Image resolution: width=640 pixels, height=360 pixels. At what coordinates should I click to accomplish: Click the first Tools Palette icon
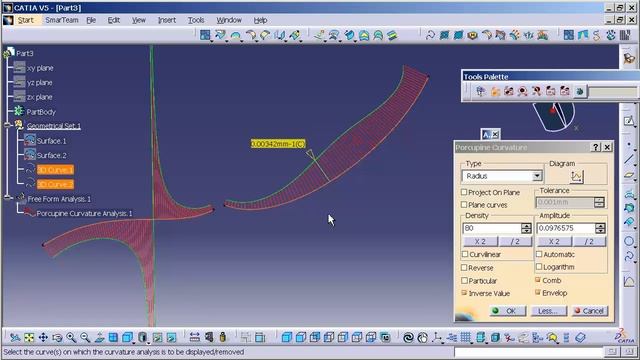(480, 91)
